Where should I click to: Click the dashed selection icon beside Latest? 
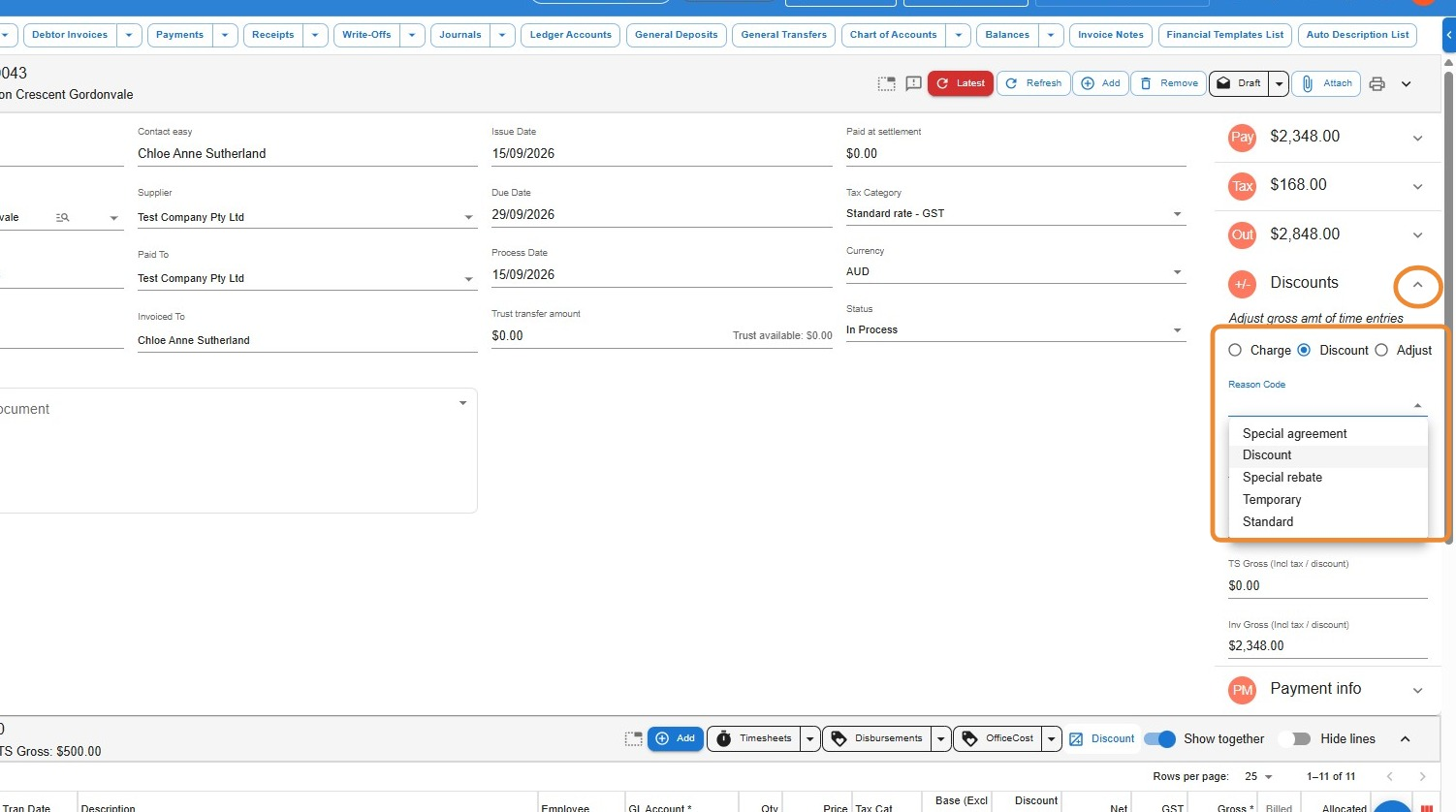pos(886,83)
